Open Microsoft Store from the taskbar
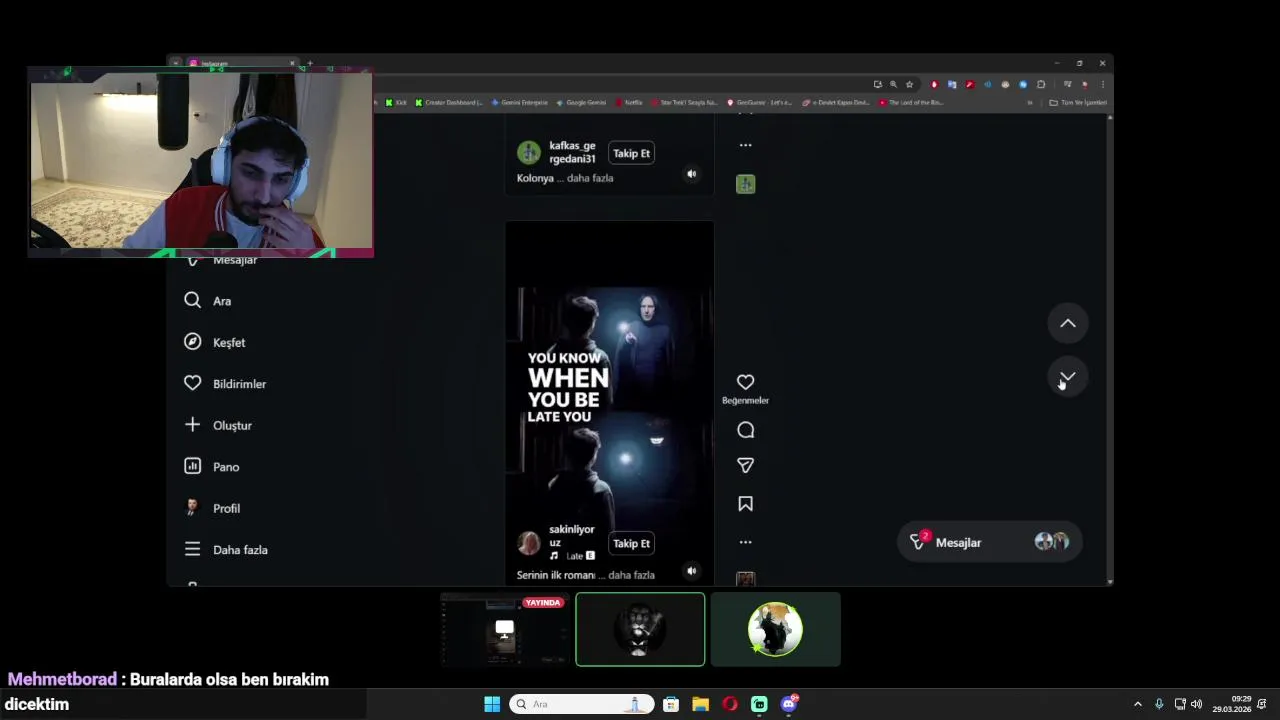1280x720 pixels. 671,704
